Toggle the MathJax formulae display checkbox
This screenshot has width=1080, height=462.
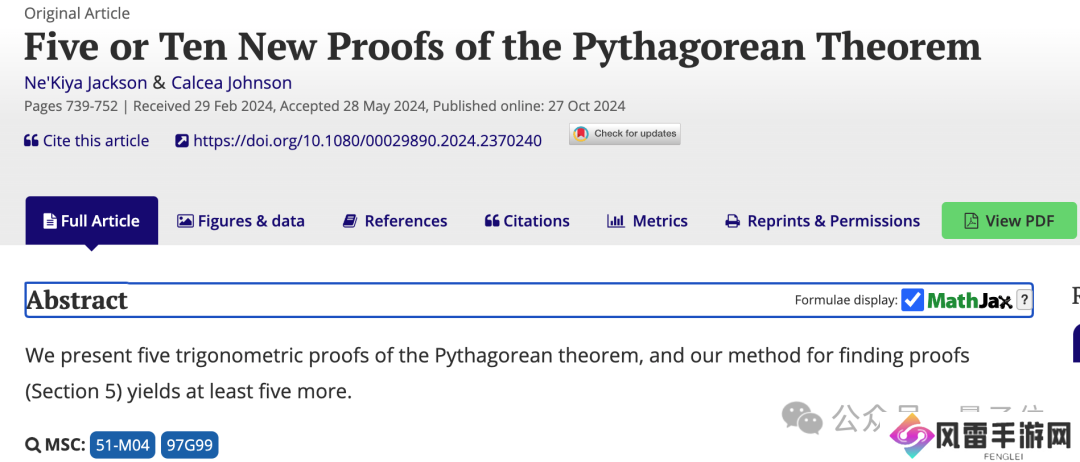point(912,300)
